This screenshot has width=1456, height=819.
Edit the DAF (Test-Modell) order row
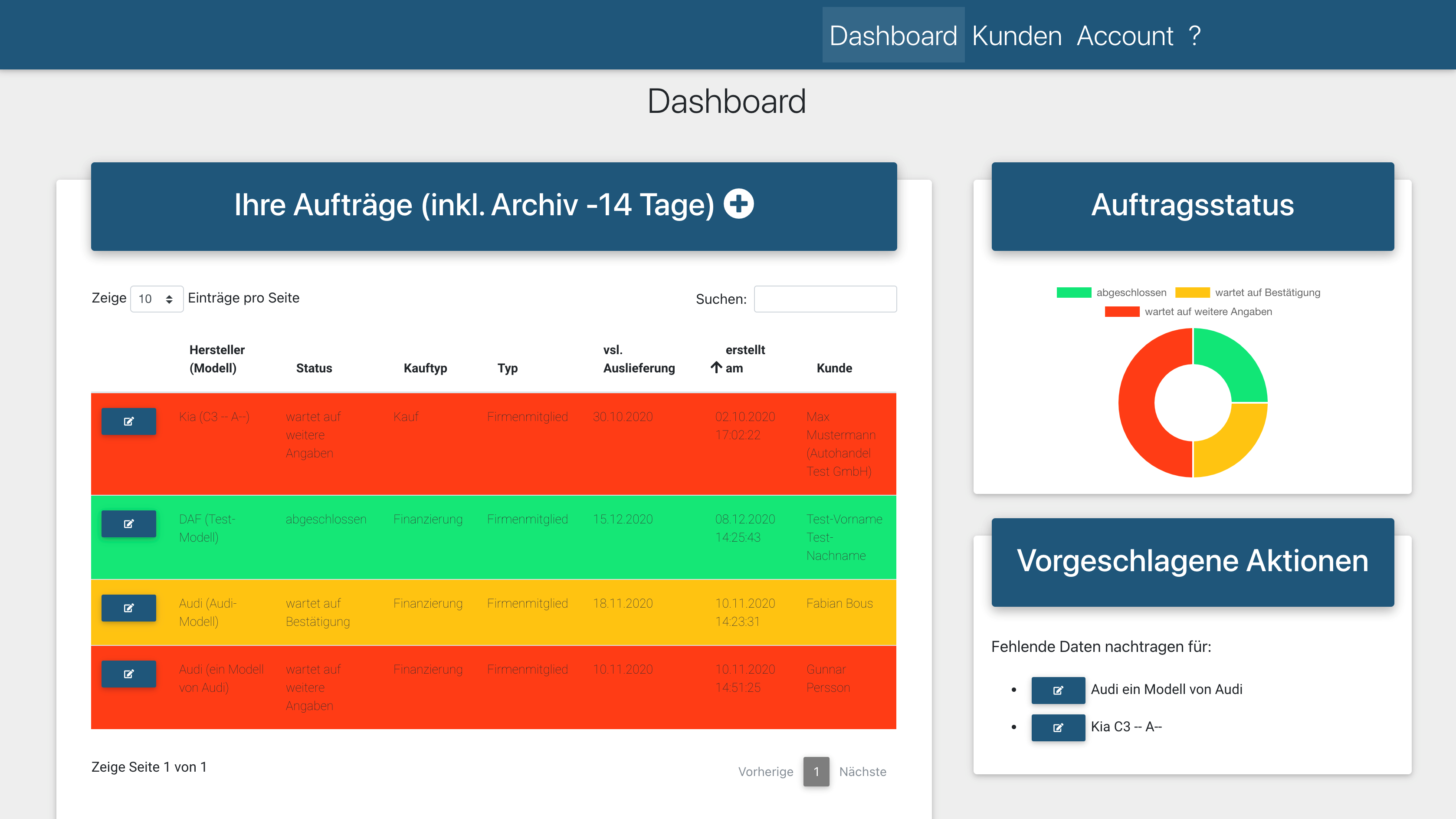[x=128, y=524]
